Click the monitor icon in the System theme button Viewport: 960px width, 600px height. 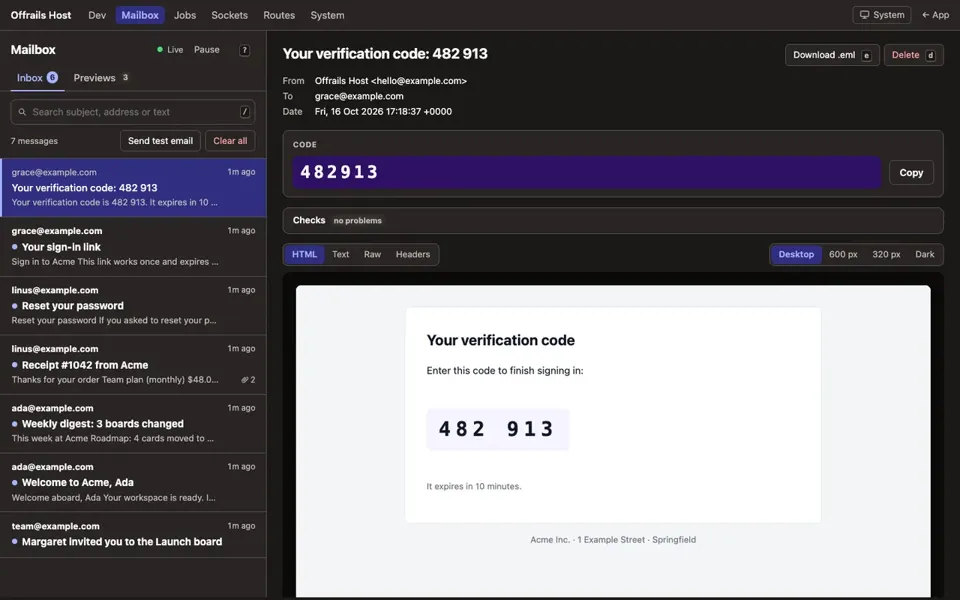click(864, 15)
